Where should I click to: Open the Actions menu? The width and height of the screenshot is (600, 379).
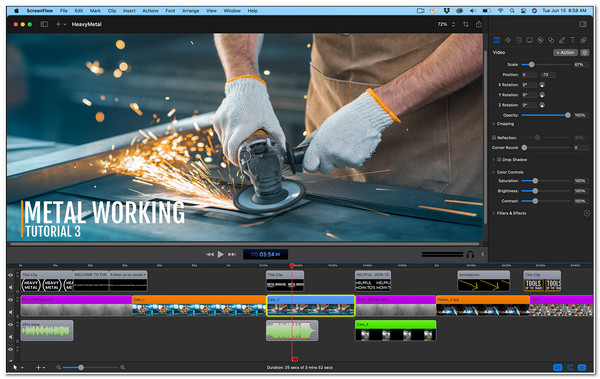click(x=150, y=11)
